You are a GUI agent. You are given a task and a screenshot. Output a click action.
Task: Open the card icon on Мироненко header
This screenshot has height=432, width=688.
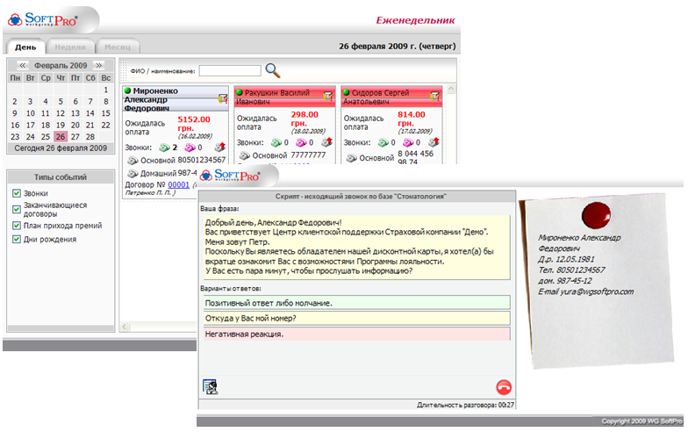point(219,95)
